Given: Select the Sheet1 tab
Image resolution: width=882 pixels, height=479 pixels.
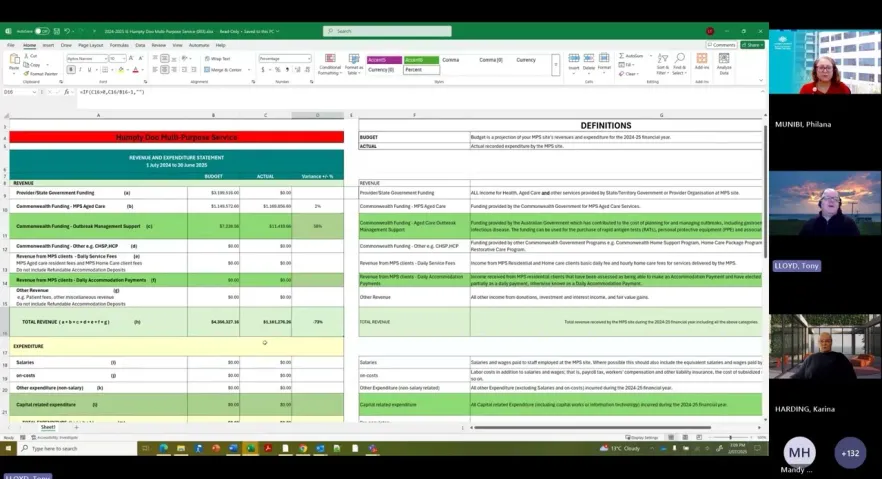Looking at the screenshot, I should (x=48, y=427).
